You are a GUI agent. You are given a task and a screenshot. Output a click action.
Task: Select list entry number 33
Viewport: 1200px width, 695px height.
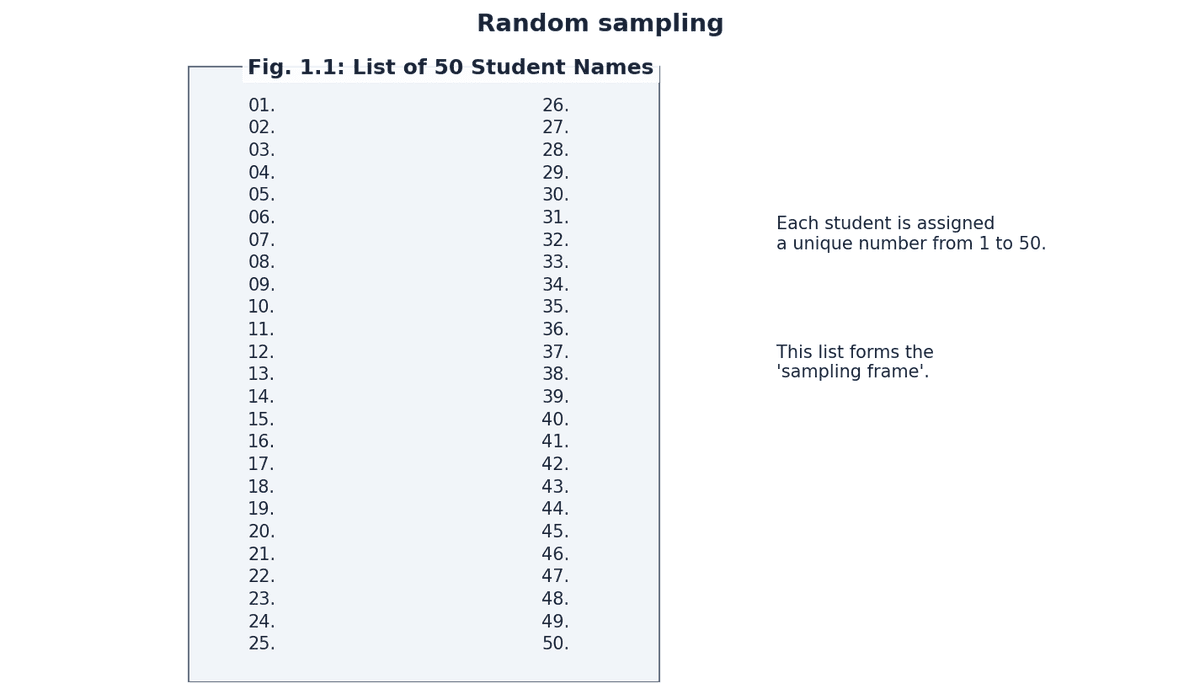(x=555, y=262)
